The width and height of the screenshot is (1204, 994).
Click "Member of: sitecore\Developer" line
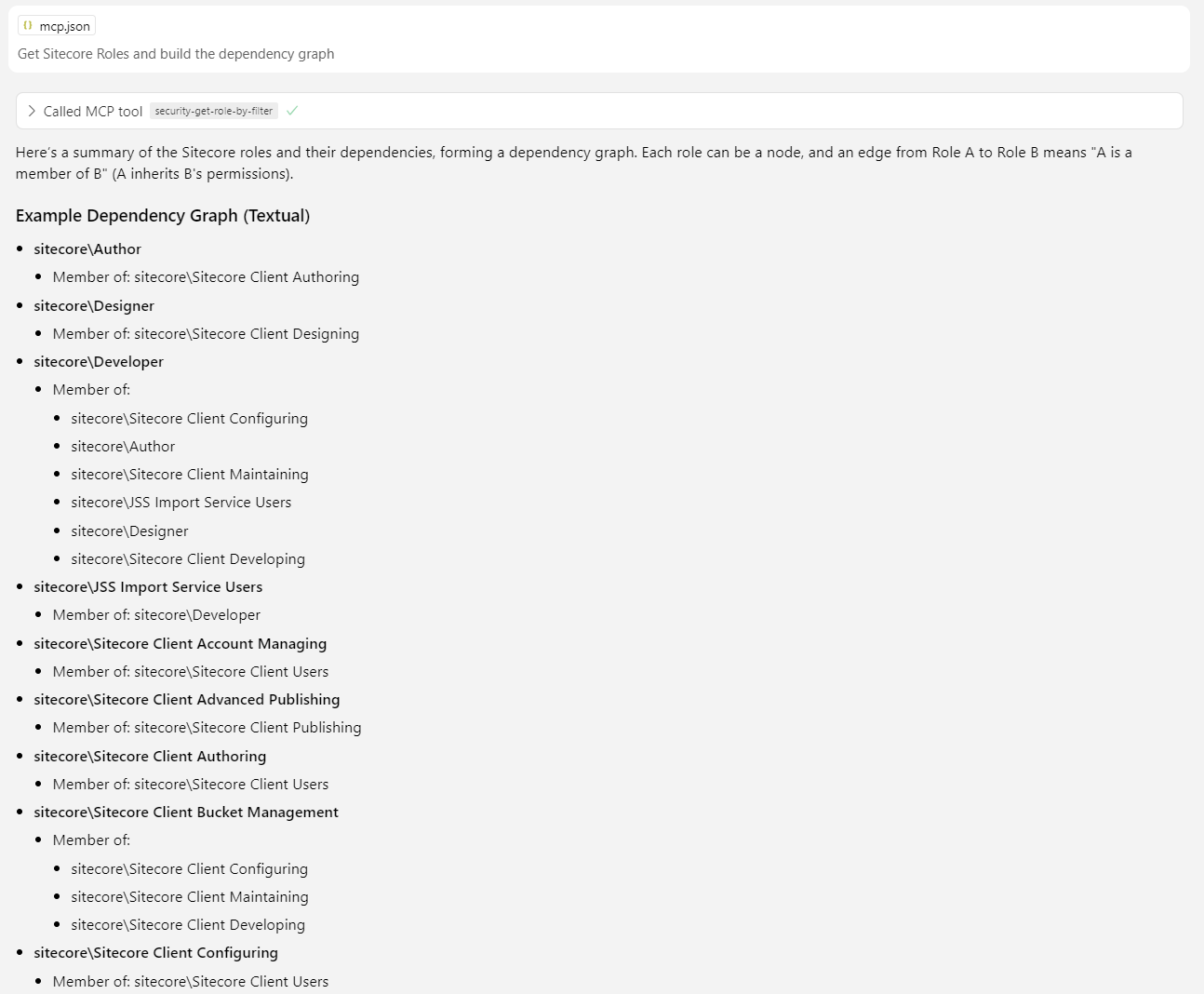pyautogui.click(x=156, y=615)
